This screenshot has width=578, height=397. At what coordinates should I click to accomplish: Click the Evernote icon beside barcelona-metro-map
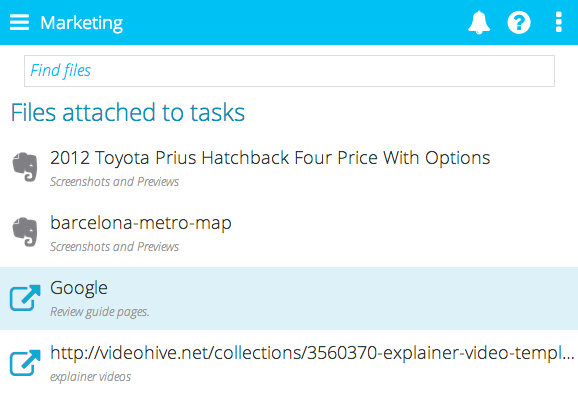tap(25, 232)
